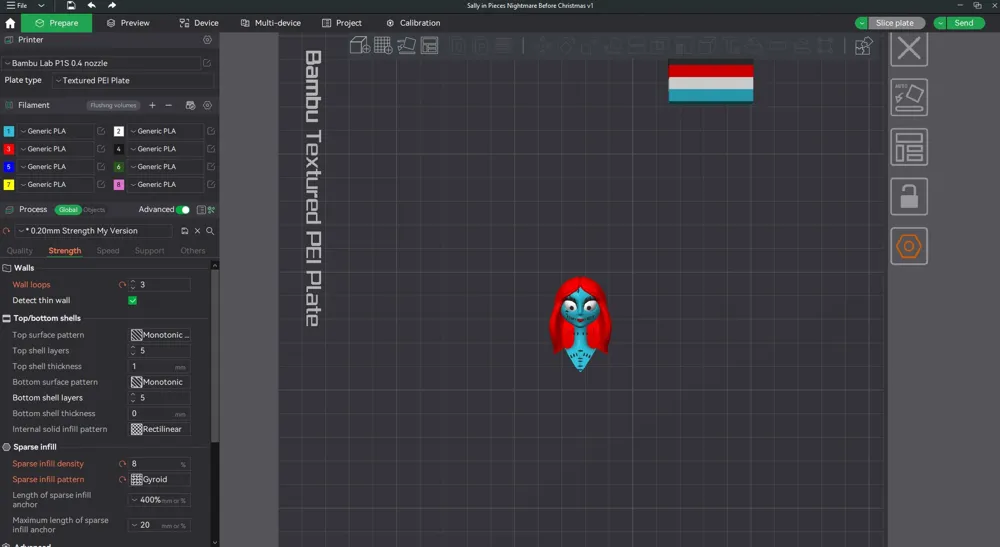
Task: Search process settings with magnifier icon
Action: [210, 231]
